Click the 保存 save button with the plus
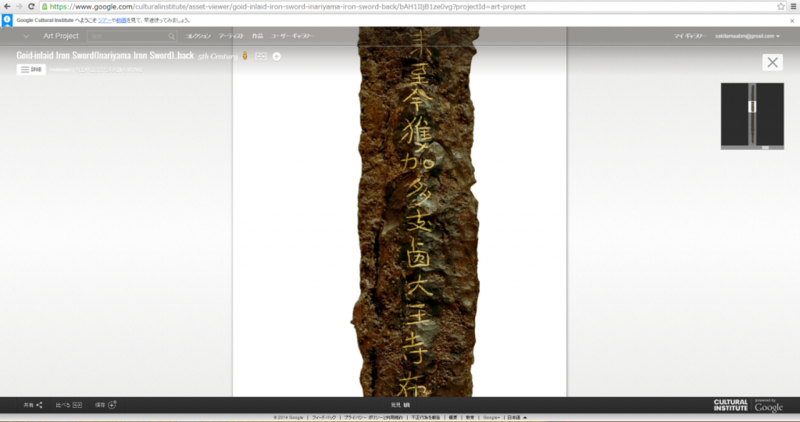The width and height of the screenshot is (800, 422). click(106, 405)
